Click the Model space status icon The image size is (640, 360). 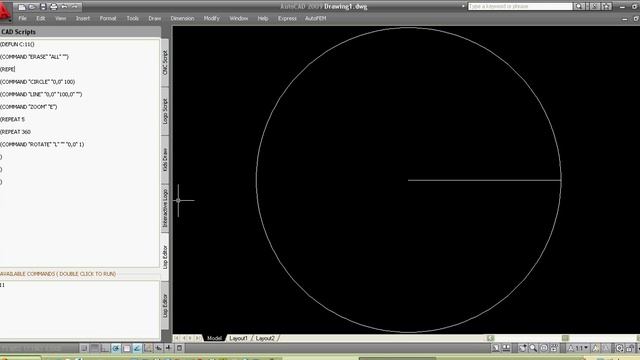495,348
